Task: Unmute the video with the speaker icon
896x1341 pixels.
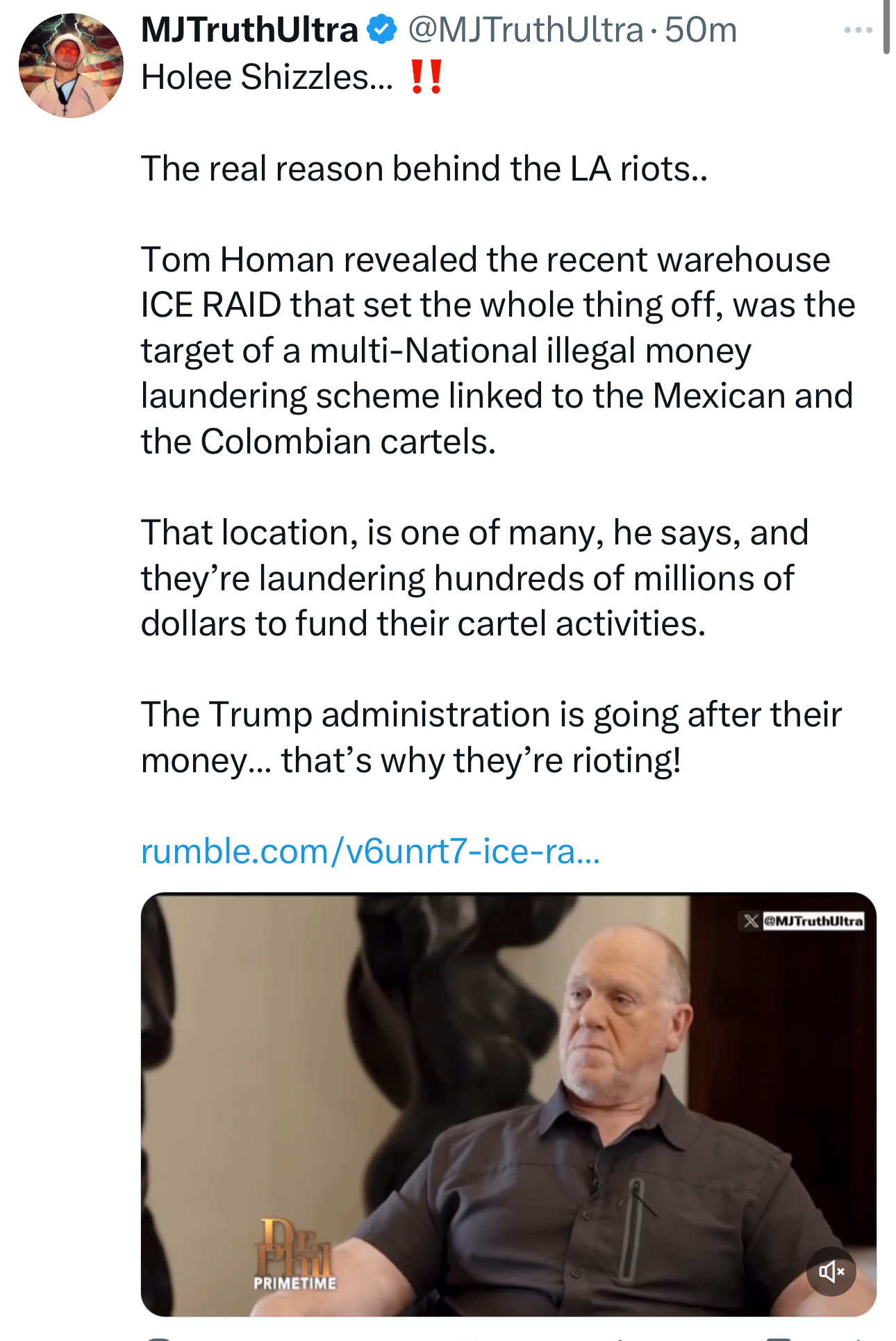Action: pos(831,1271)
